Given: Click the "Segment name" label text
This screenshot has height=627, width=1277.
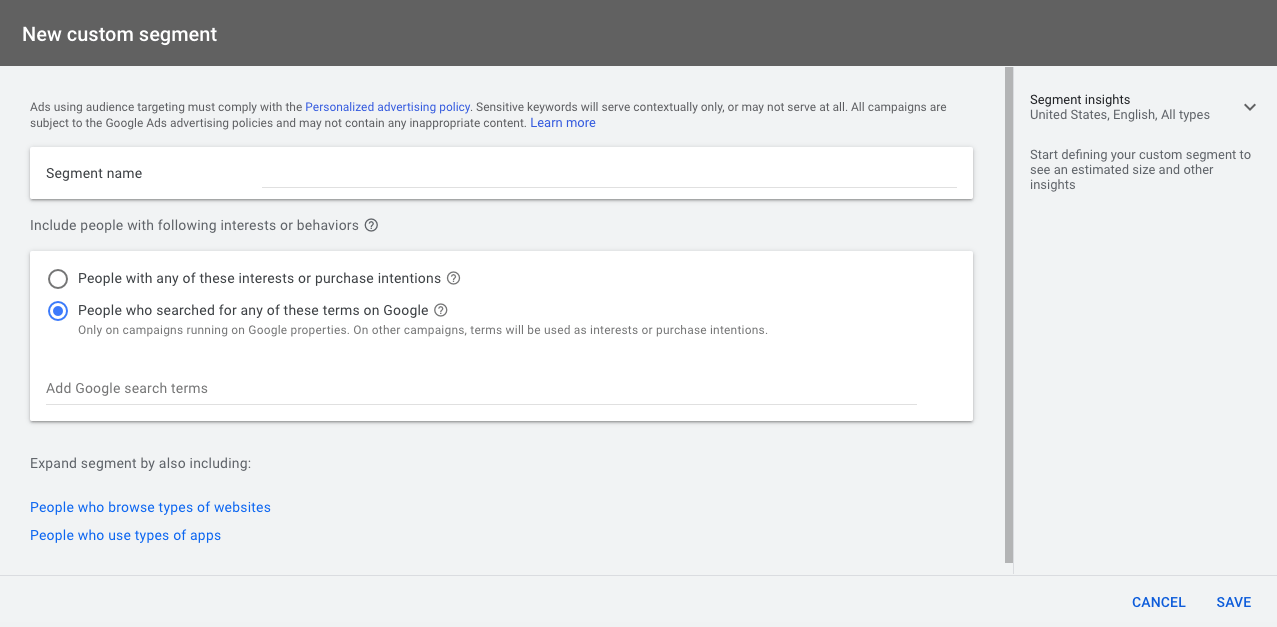Looking at the screenshot, I should coord(94,173).
